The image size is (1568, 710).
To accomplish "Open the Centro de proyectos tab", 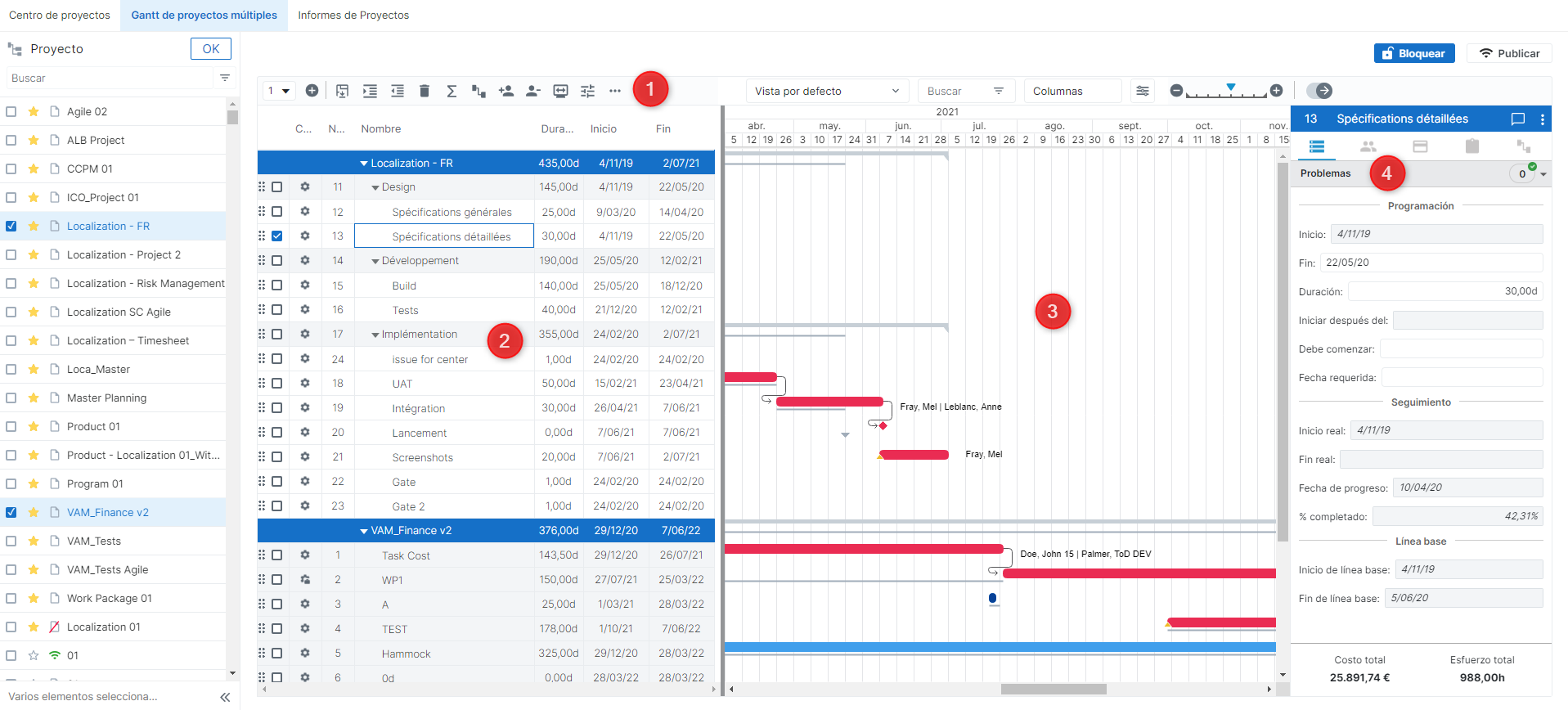I will point(60,16).
